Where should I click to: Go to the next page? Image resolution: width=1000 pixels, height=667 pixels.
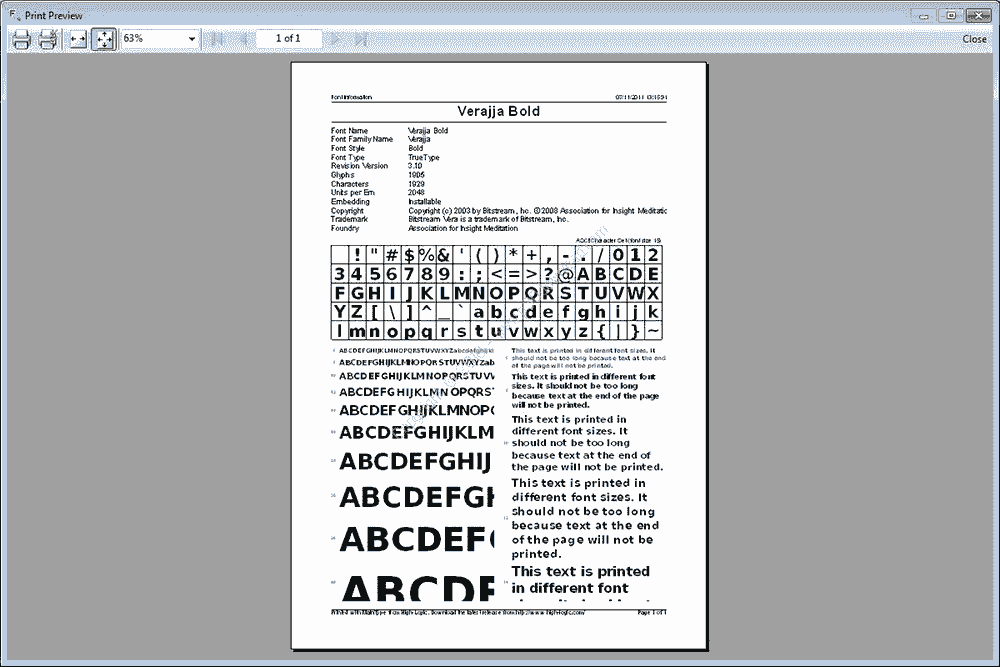(336, 40)
